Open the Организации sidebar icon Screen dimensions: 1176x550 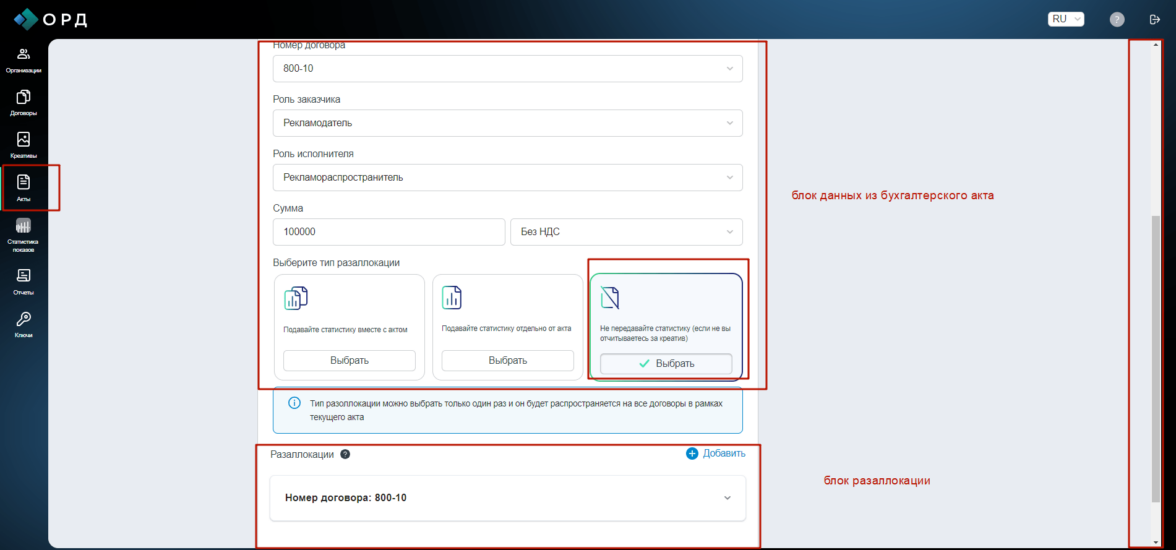coord(23,59)
